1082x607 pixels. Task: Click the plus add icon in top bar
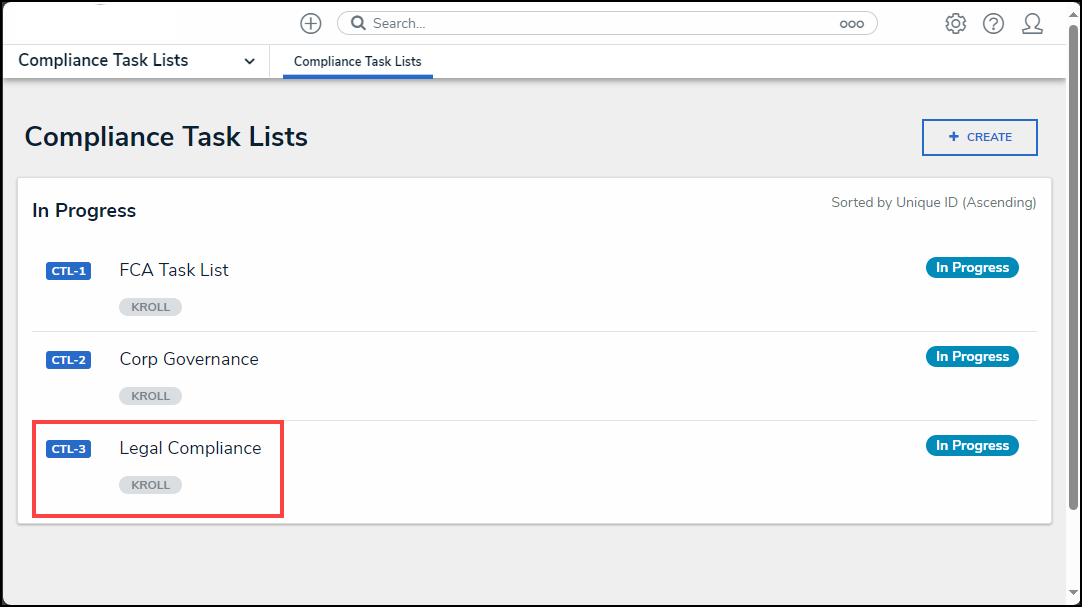click(x=311, y=24)
